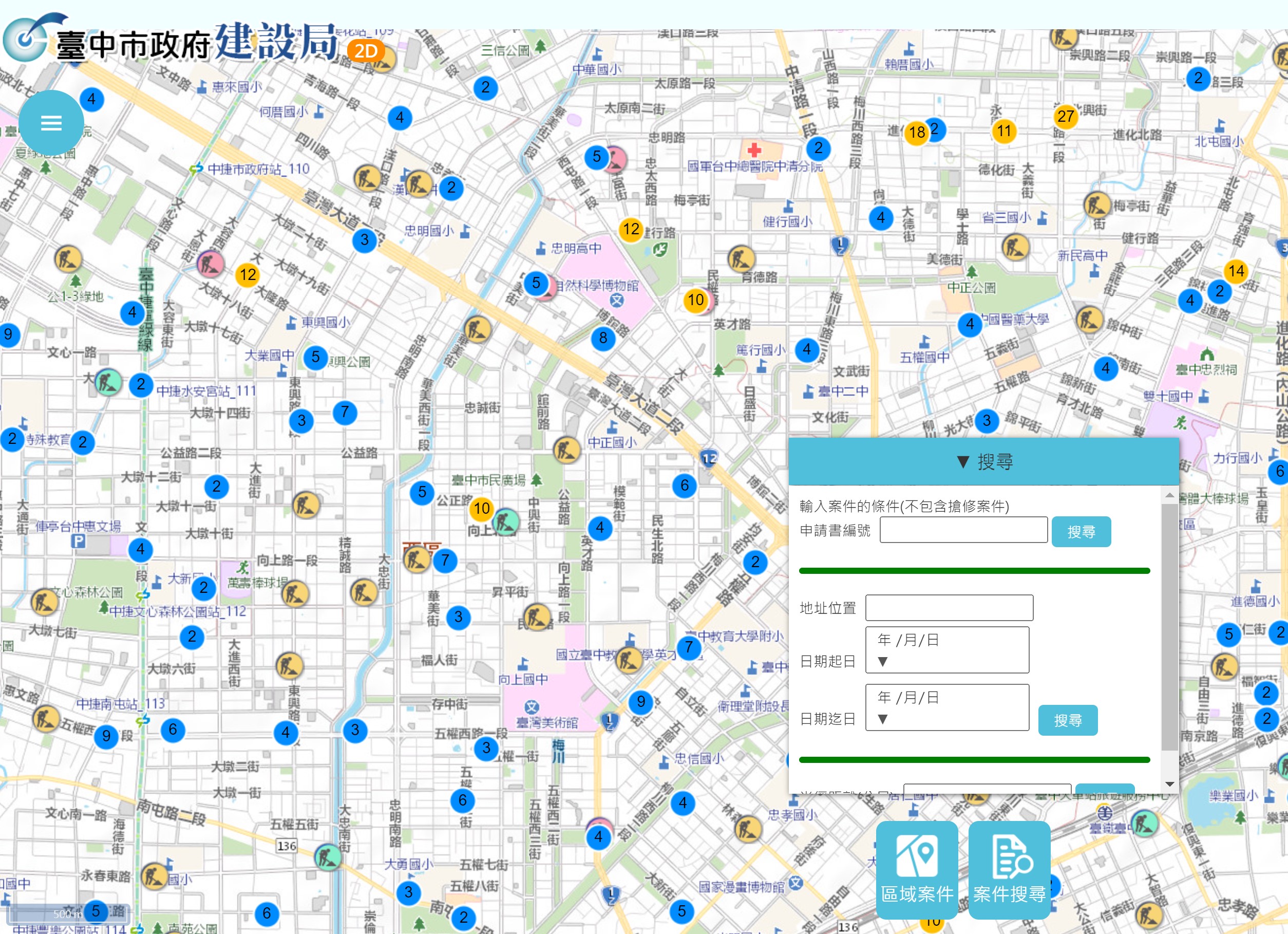Click construction marker near 梅亭街
The width and height of the screenshot is (1288, 934).
coord(1096,206)
